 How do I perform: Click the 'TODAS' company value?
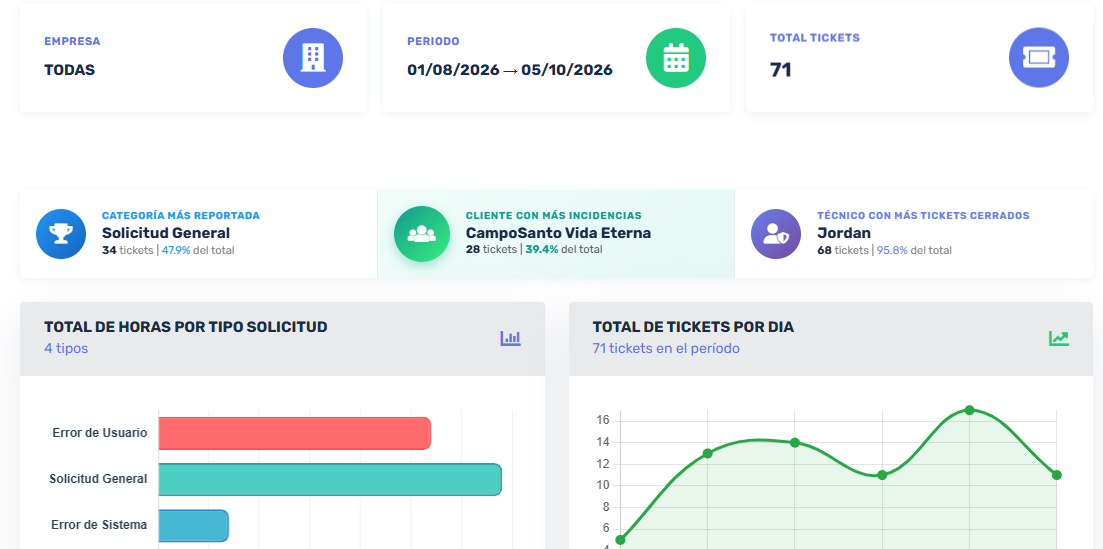tap(70, 70)
